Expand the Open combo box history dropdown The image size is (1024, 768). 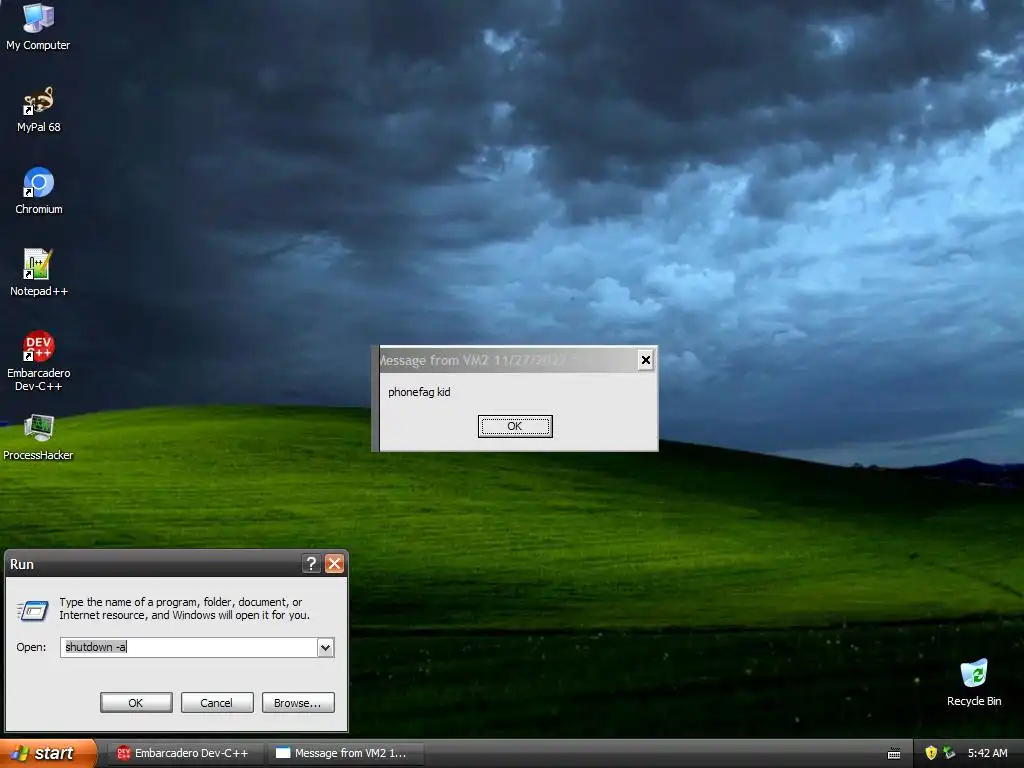coord(325,647)
